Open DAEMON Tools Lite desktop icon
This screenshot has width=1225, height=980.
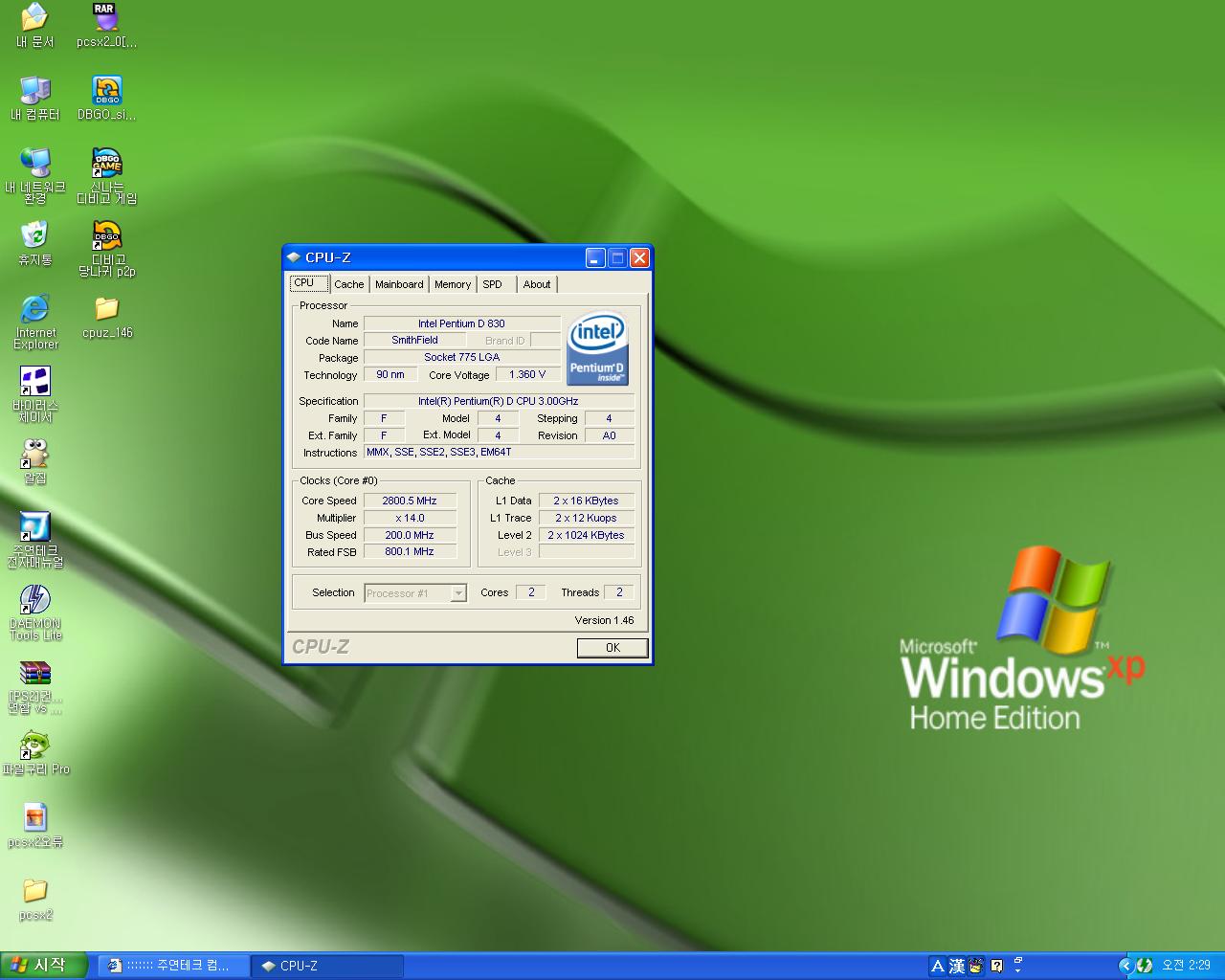click(35, 601)
